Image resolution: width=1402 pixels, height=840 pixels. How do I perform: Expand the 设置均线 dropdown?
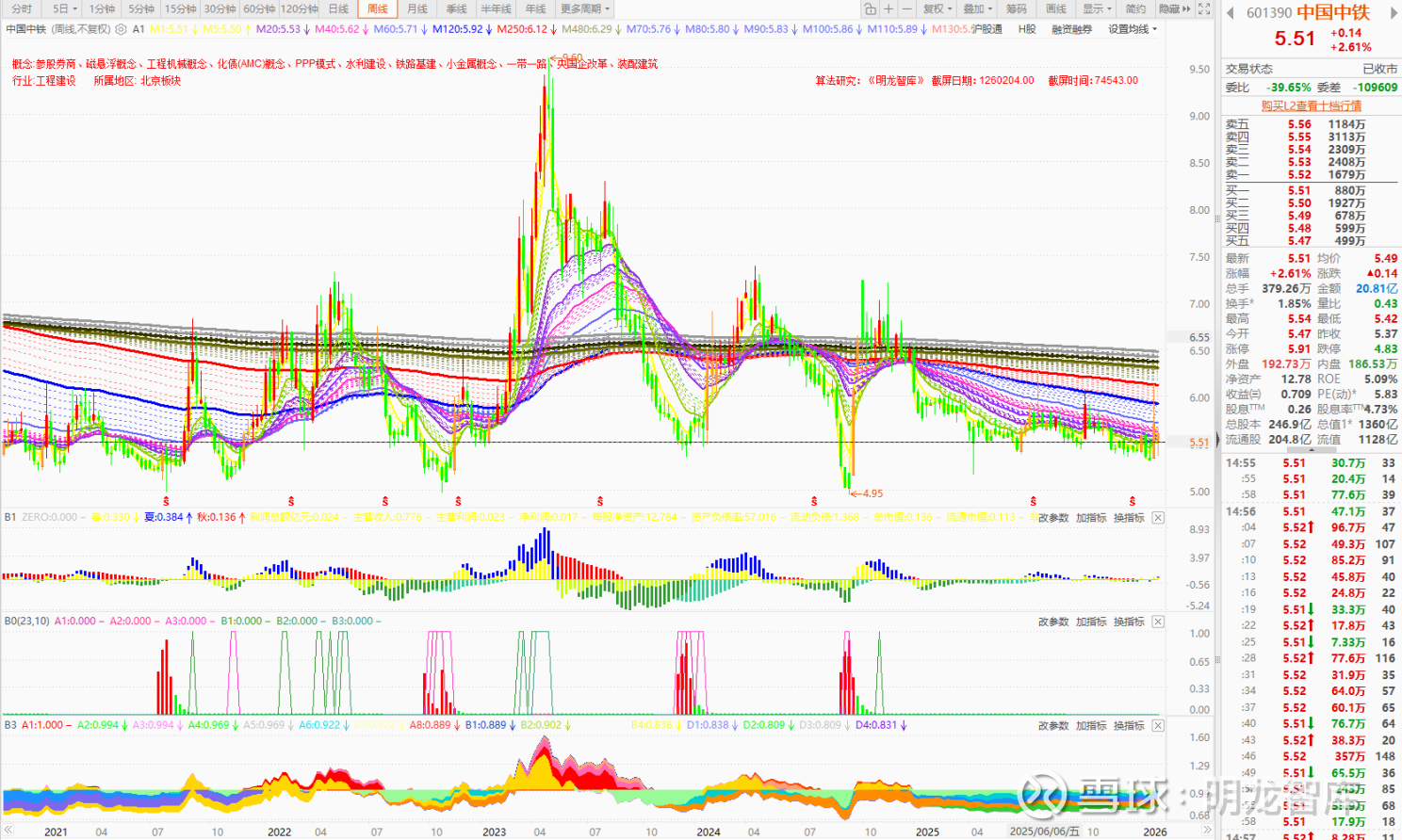pyautogui.click(x=1133, y=29)
